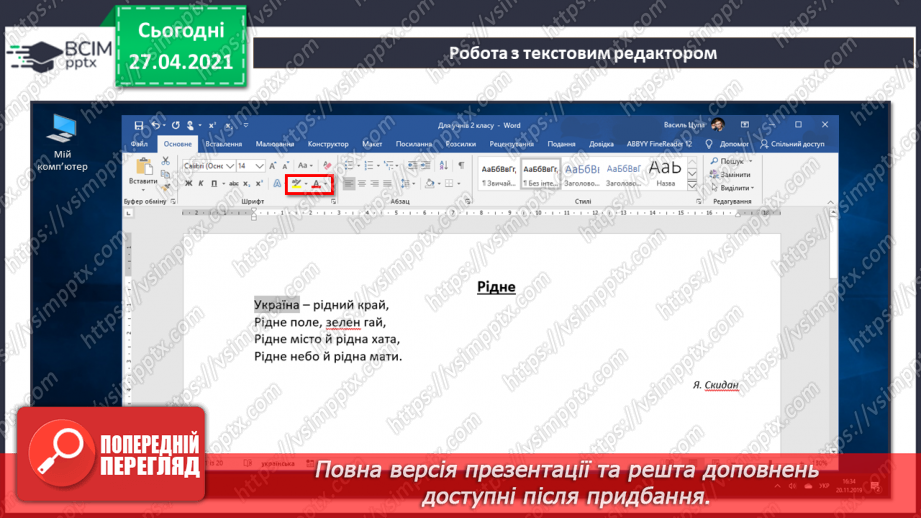Open highlight color dropdown arrow

tap(306, 184)
